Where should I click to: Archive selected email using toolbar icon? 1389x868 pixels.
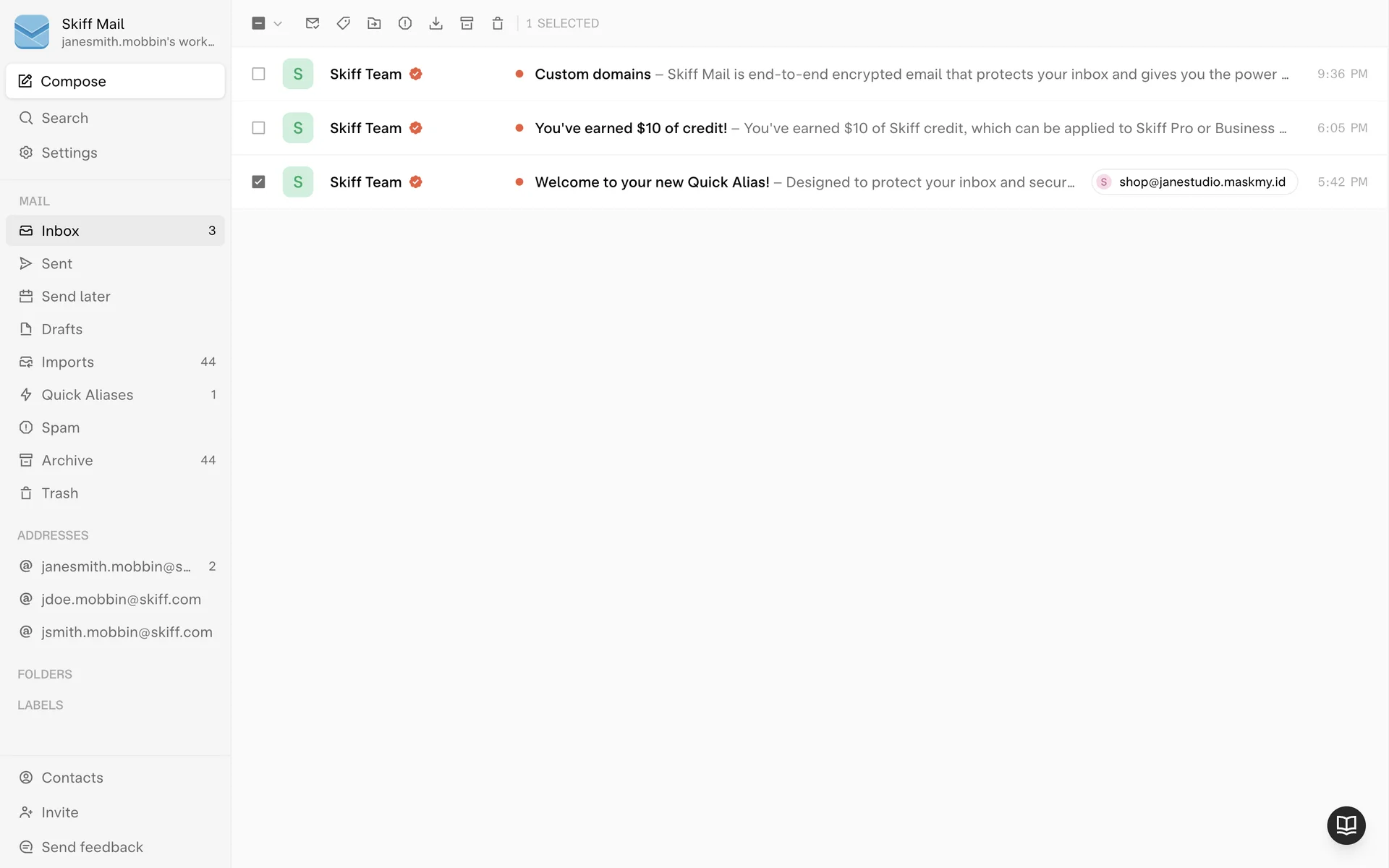point(467,23)
